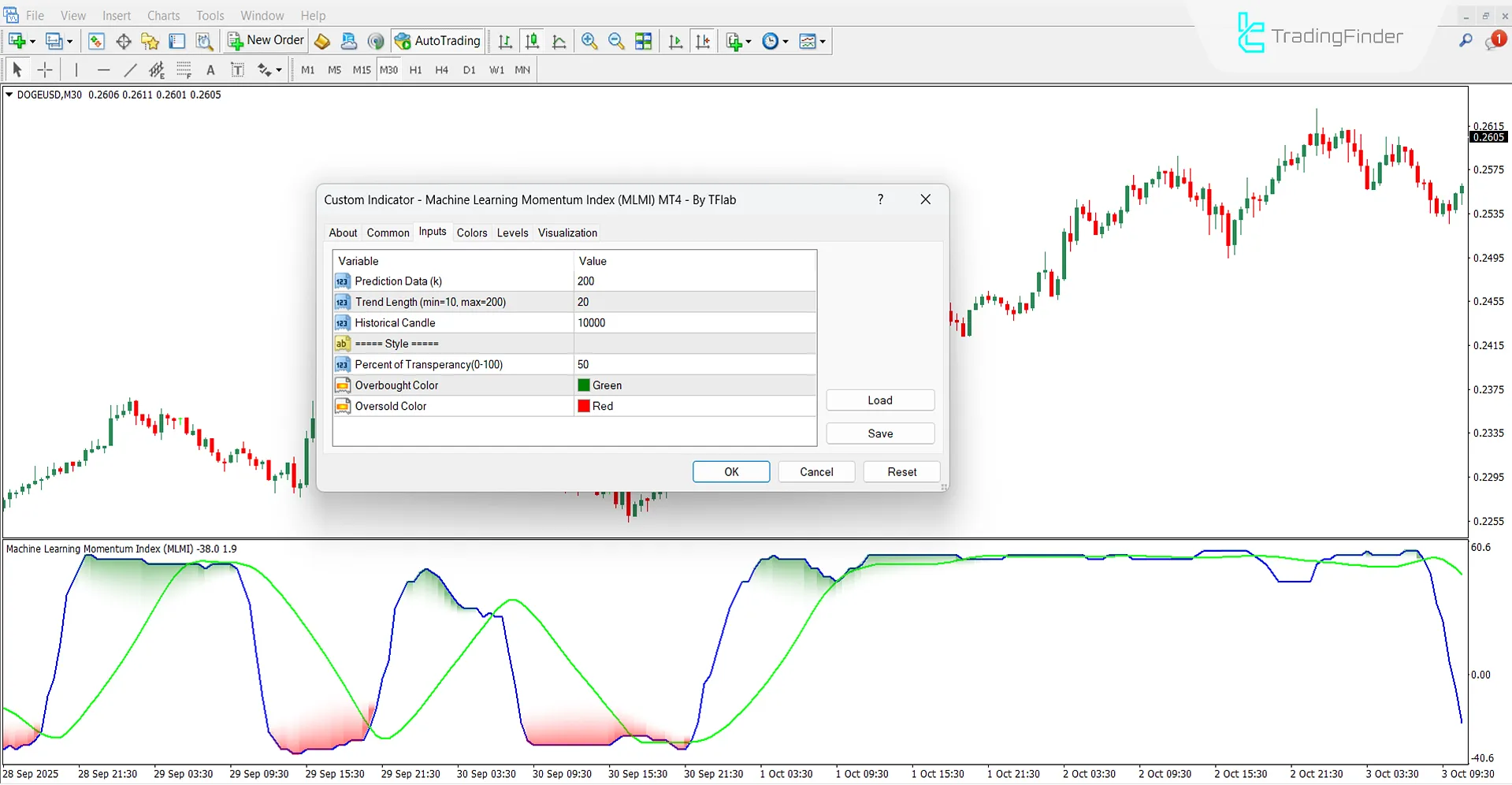The image size is (1512, 785).
Task: Open the Tile Windows layout icon
Action: coord(644,41)
